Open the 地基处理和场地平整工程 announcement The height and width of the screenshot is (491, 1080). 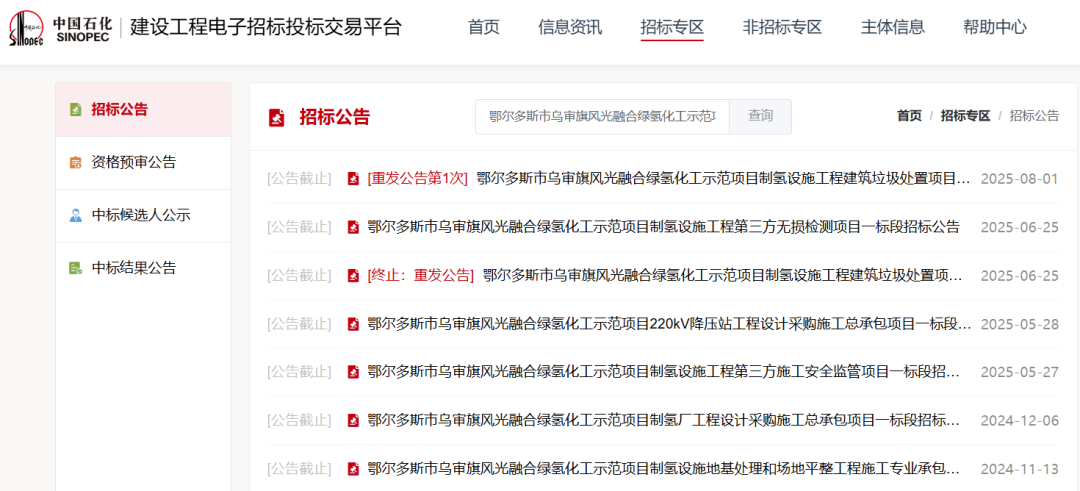663,469
